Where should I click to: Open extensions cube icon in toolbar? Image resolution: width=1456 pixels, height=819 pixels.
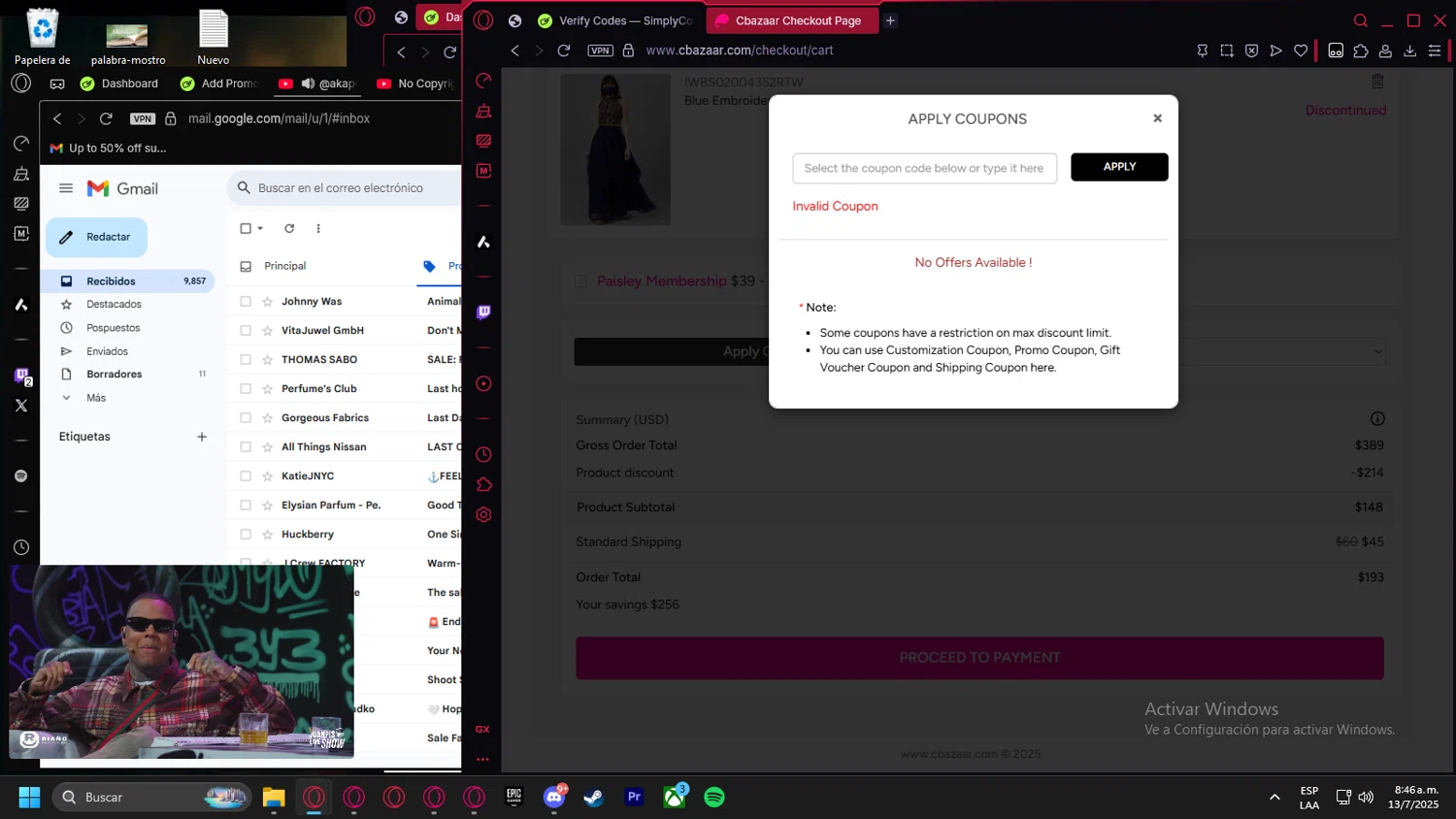tap(1361, 50)
